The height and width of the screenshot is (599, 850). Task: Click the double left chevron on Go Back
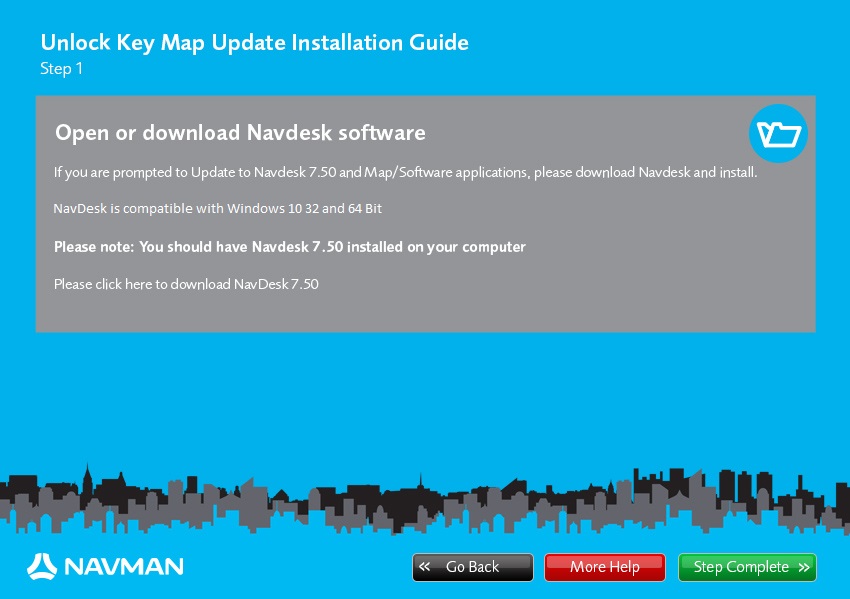(x=425, y=567)
